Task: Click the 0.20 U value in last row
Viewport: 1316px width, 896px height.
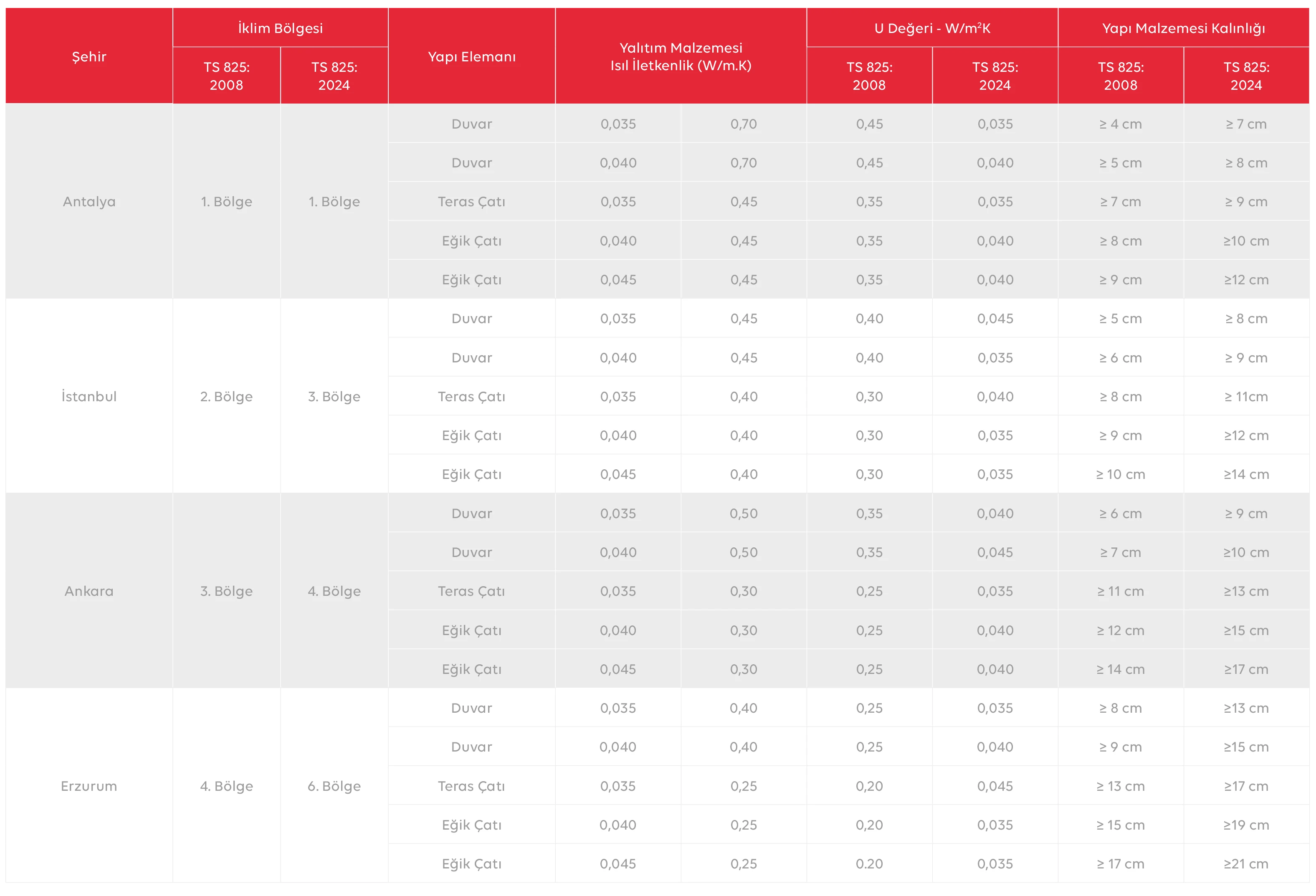Action: 869,864
